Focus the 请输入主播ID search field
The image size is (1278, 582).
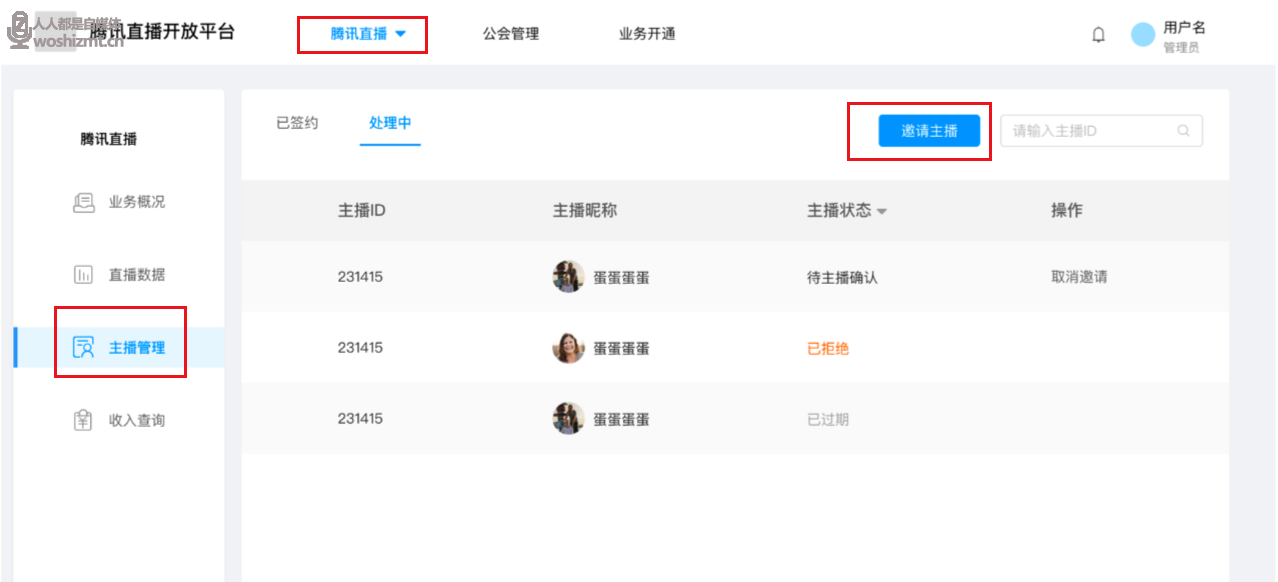pyautogui.click(x=1090, y=131)
